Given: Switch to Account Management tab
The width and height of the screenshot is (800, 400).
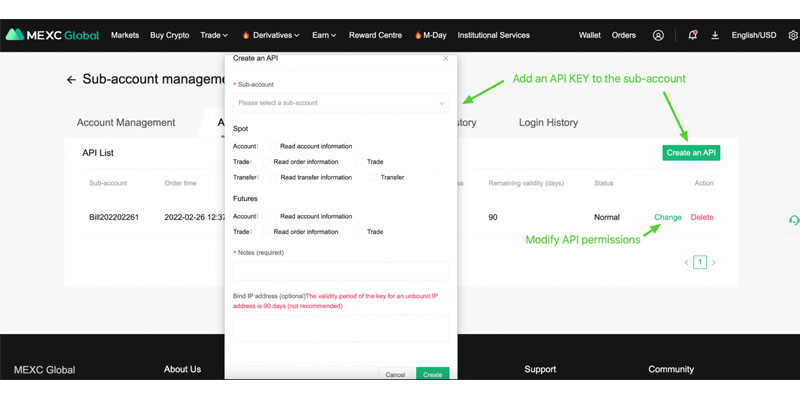Looking at the screenshot, I should pos(126,123).
